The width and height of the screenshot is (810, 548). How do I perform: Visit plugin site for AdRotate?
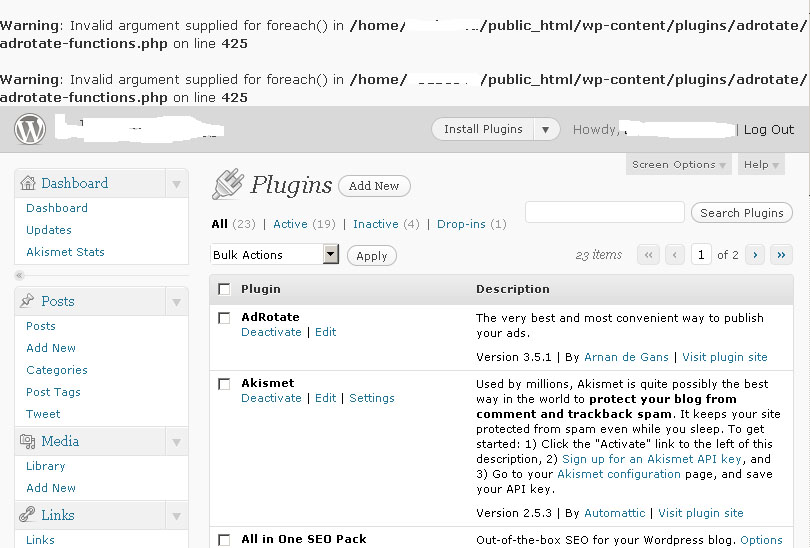(725, 357)
